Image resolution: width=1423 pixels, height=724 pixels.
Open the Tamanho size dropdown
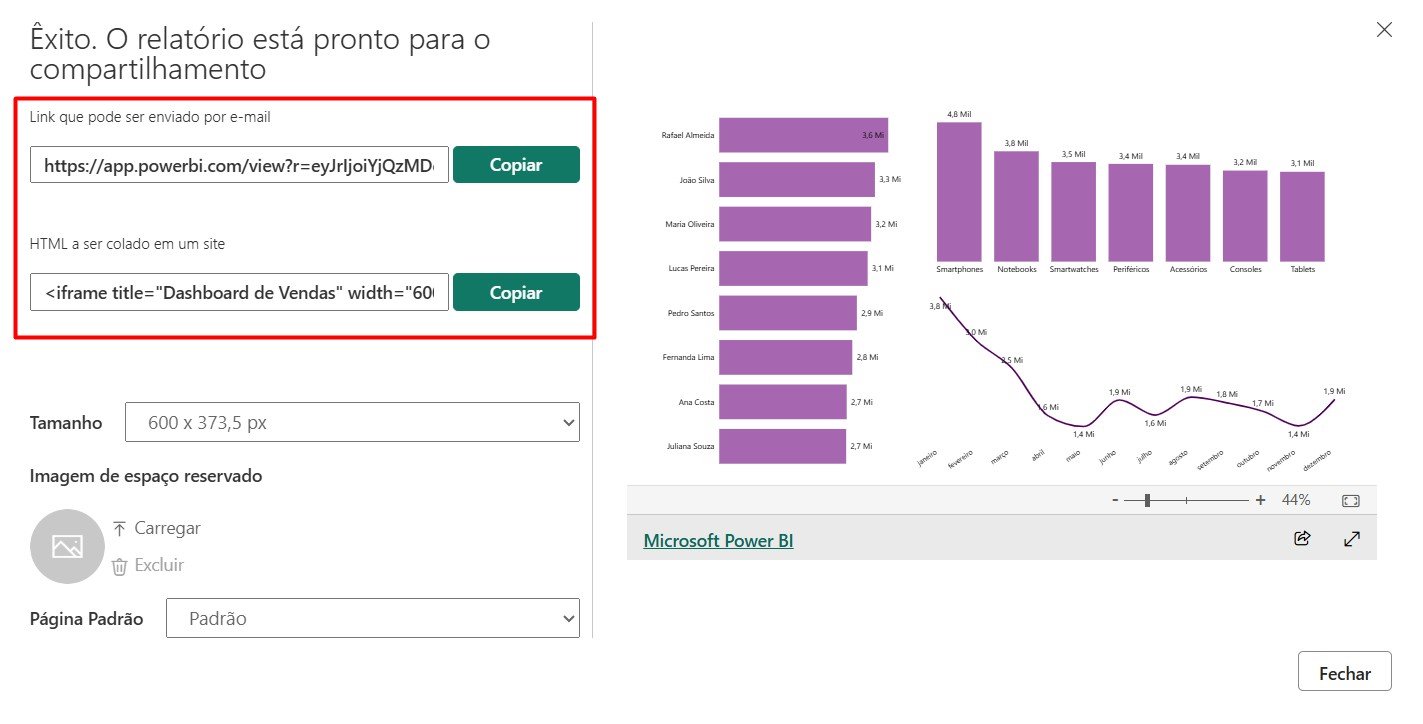click(352, 422)
